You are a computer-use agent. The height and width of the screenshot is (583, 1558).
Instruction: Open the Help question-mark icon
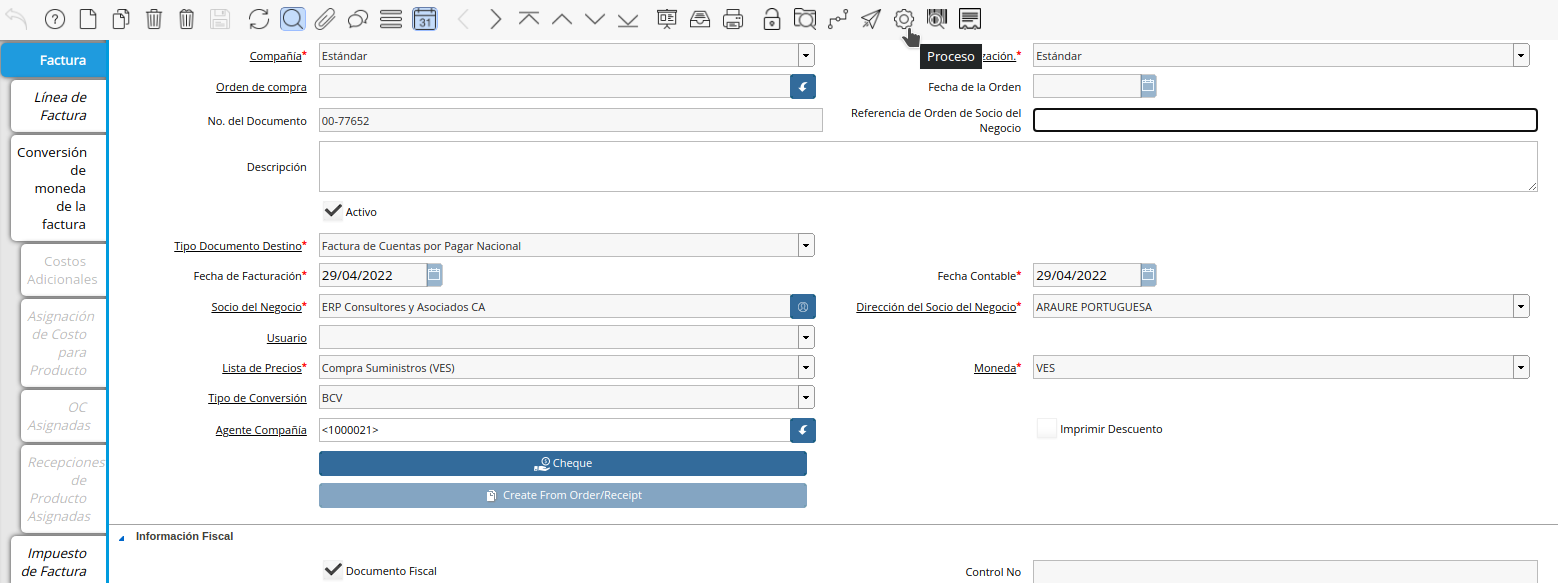click(55, 19)
